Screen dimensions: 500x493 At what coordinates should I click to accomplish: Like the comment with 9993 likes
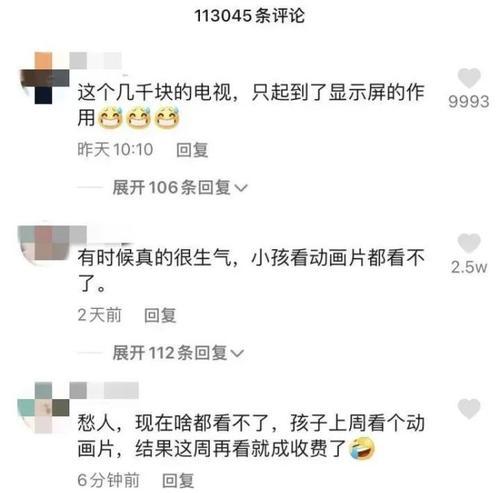pyautogui.click(x=469, y=78)
